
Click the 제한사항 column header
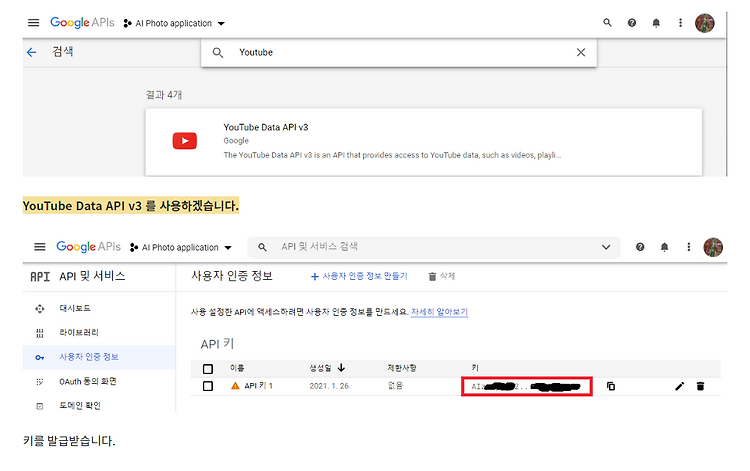pos(402,368)
